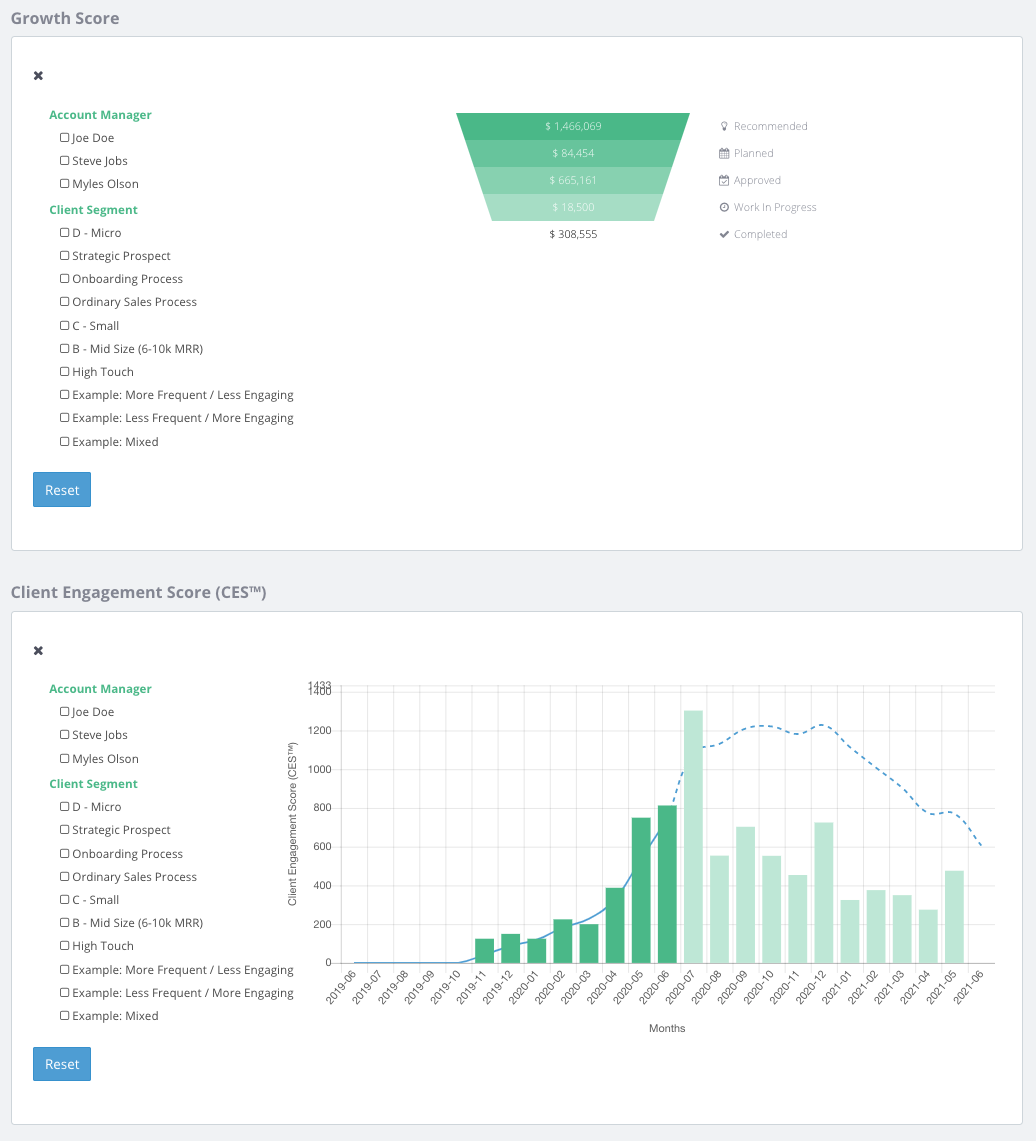Click the Recommended lightbulb icon in the funnel legend
Viewport: 1036px width, 1141px height.
pyautogui.click(x=724, y=127)
